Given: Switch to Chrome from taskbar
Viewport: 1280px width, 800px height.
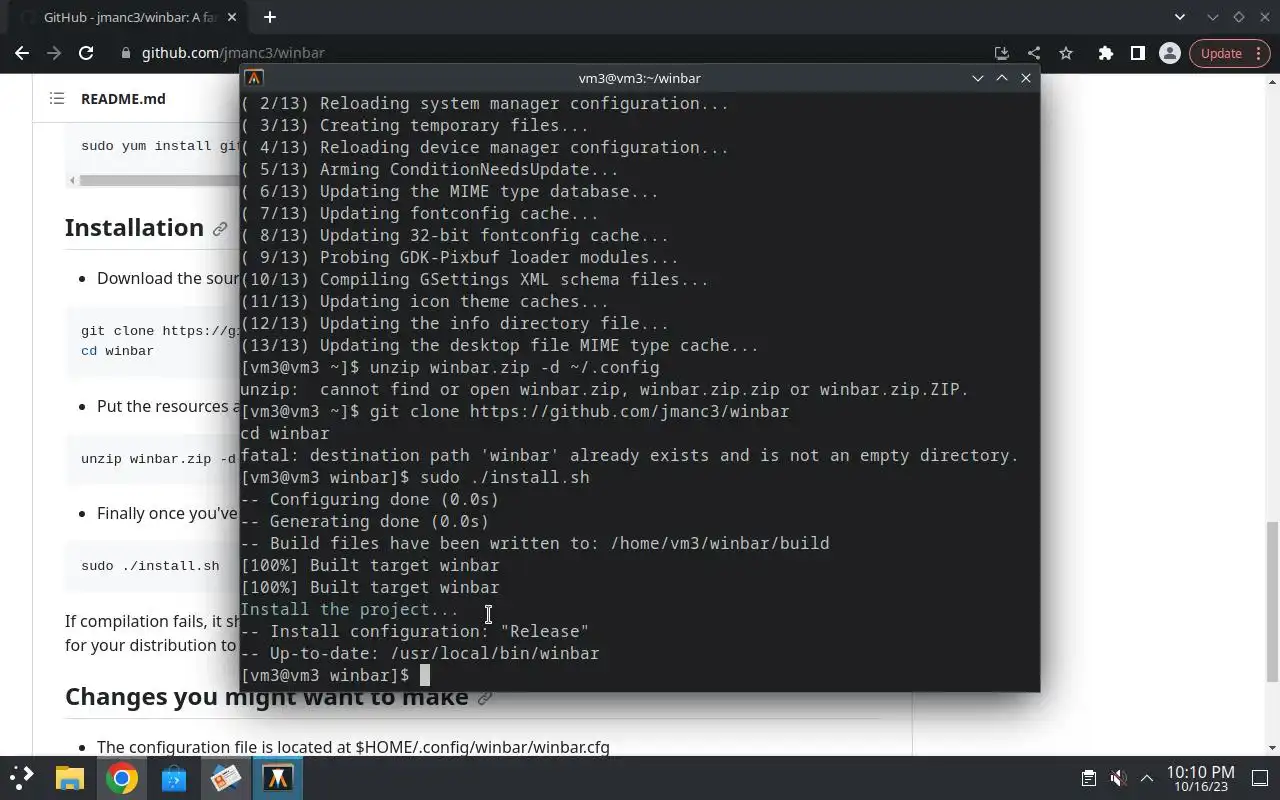Looking at the screenshot, I should 122,778.
